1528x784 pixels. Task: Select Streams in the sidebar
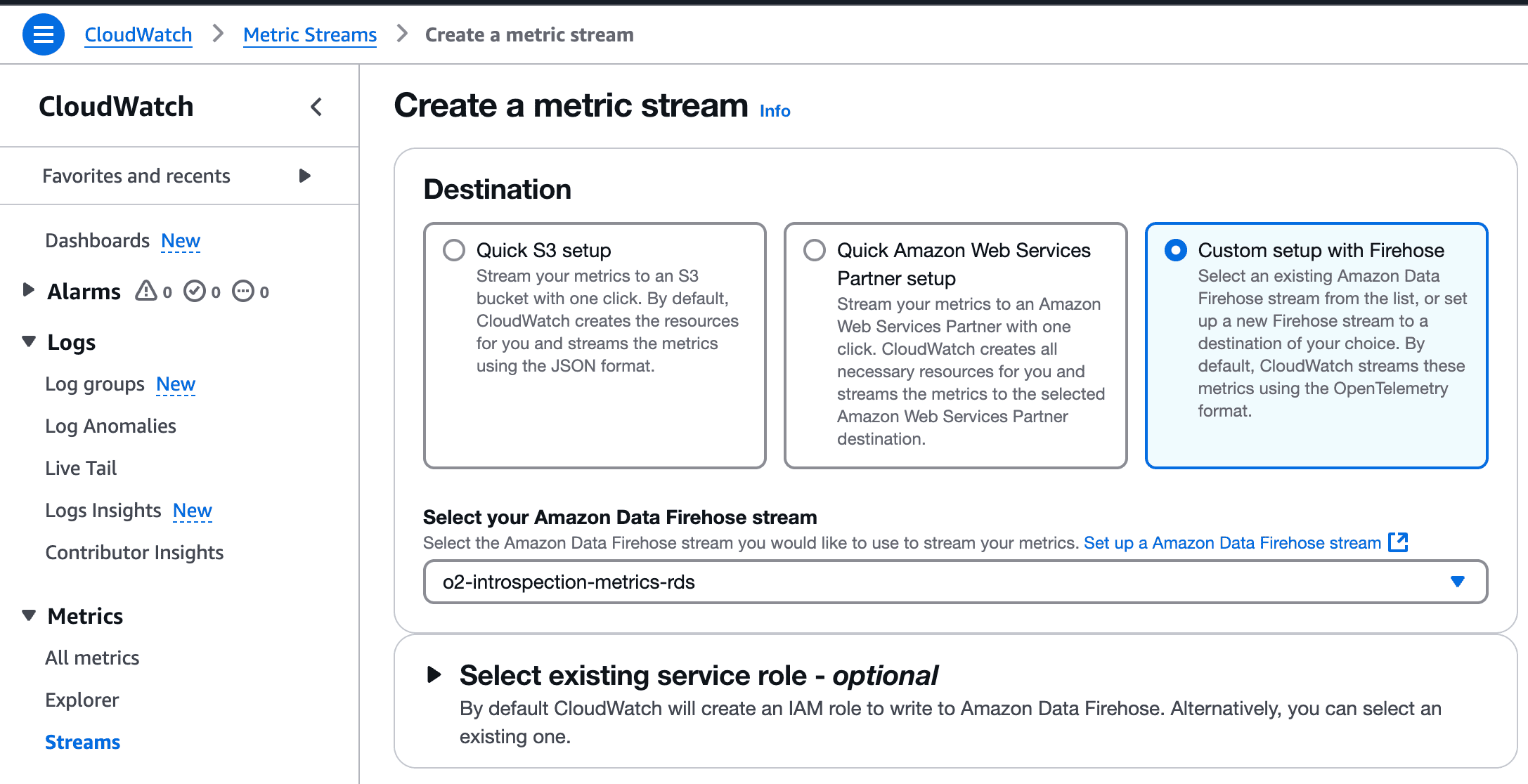82,741
